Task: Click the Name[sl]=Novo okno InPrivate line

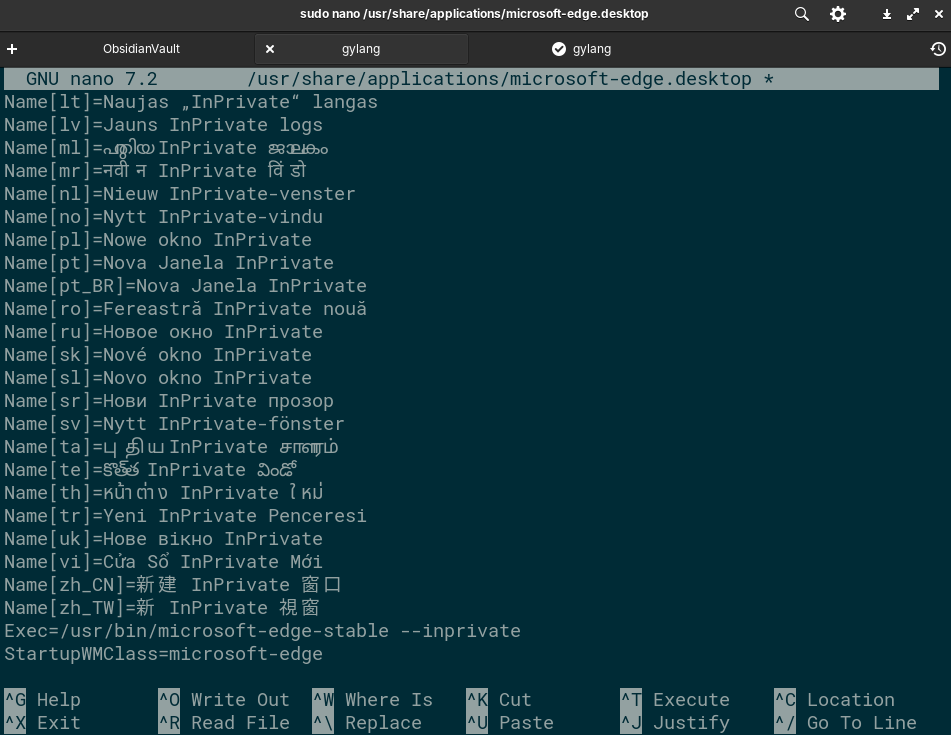Action: click(x=158, y=378)
